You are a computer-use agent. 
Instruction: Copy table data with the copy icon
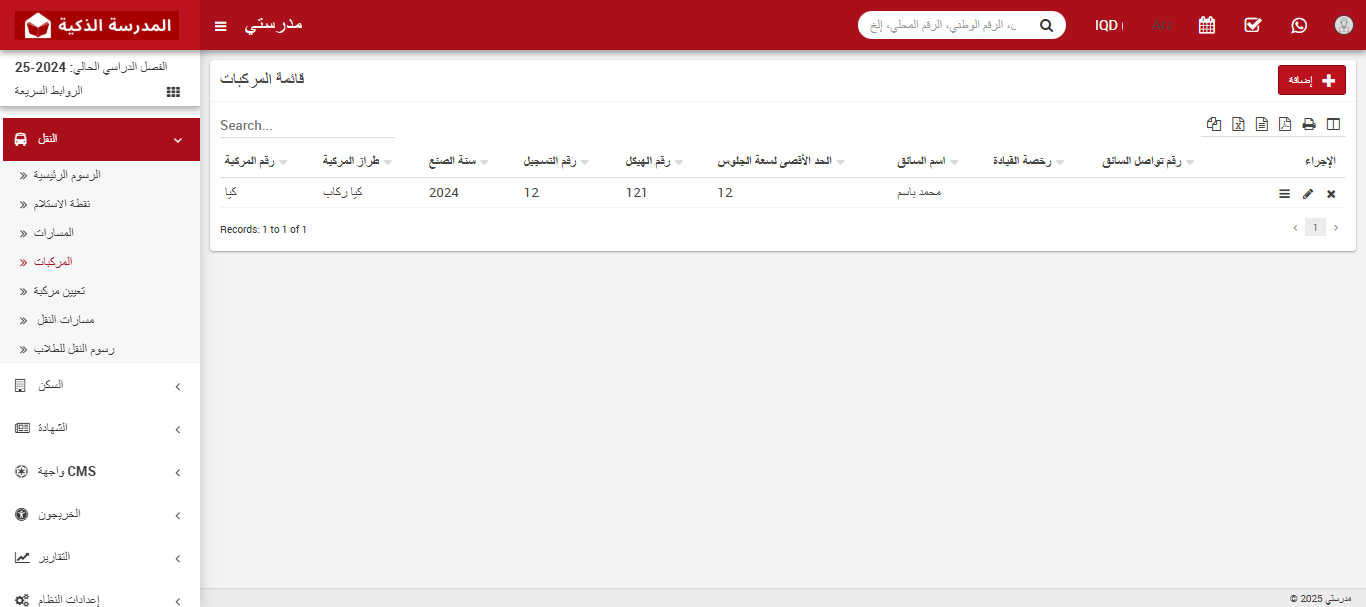[x=1214, y=124]
